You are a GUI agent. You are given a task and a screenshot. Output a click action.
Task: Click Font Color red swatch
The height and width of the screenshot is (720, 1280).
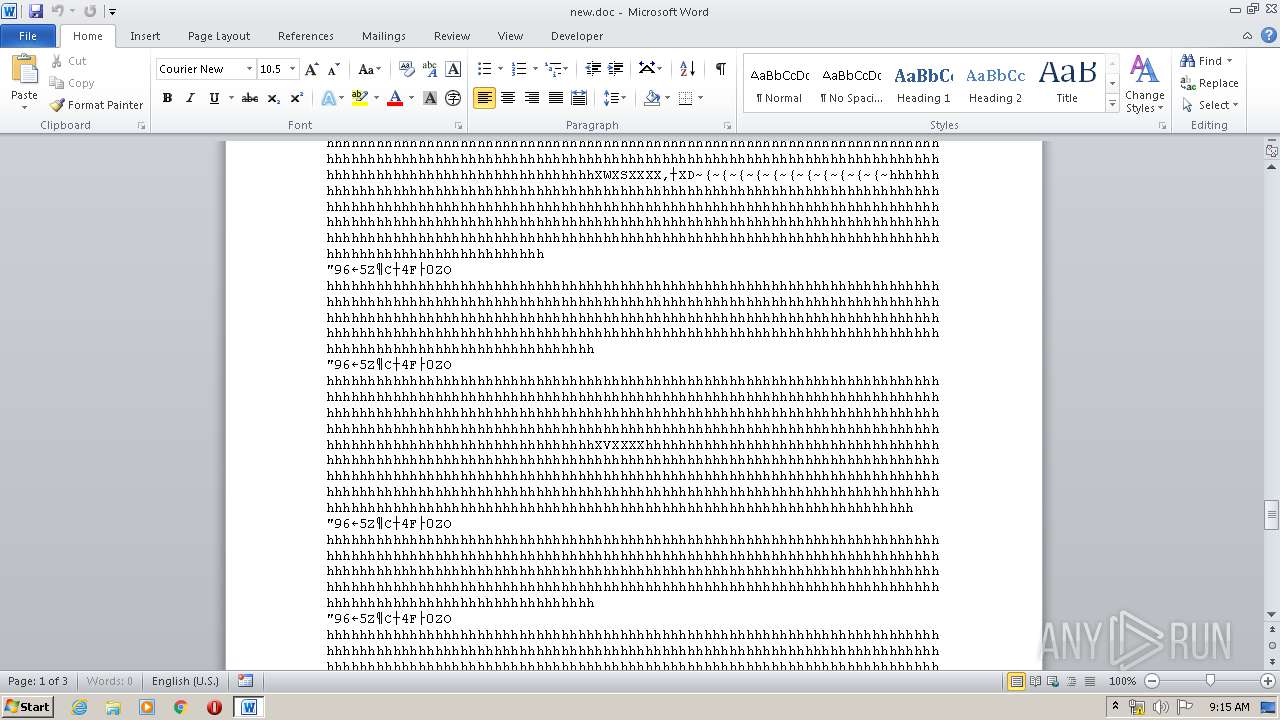pos(395,98)
